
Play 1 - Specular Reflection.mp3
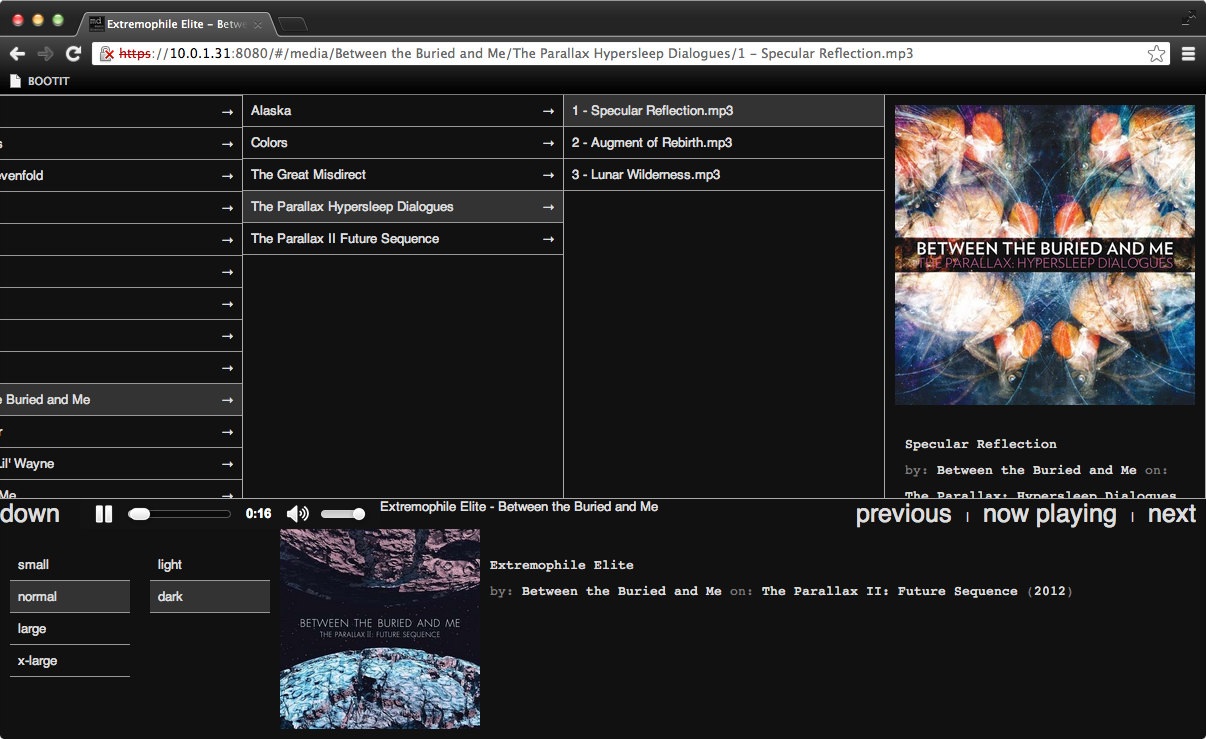724,111
